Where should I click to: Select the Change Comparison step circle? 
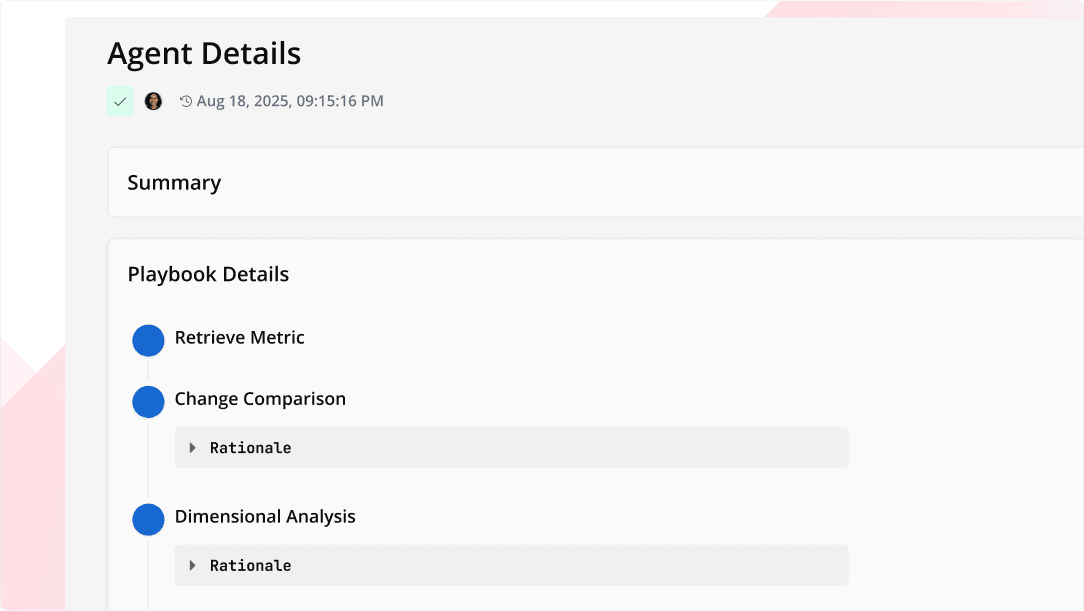click(x=148, y=401)
